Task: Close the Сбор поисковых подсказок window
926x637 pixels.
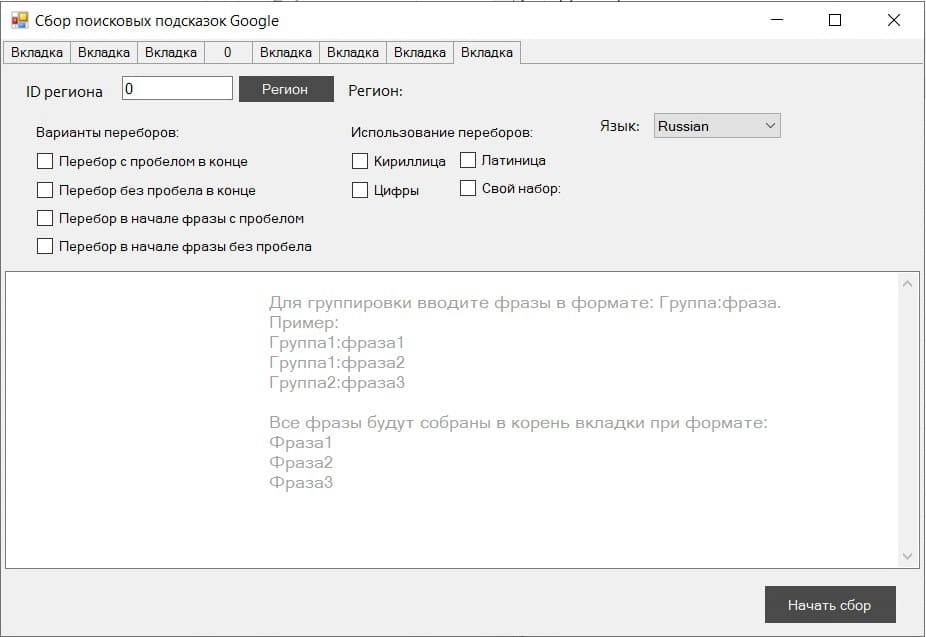Action: (894, 20)
